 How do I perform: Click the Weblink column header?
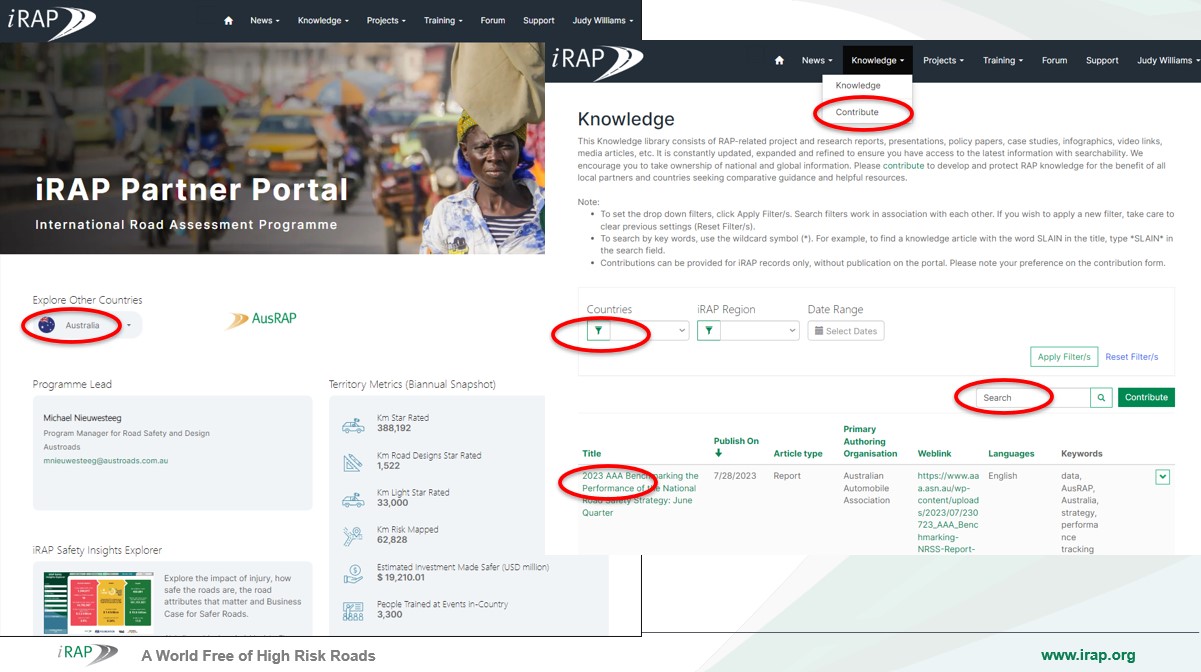(936, 453)
